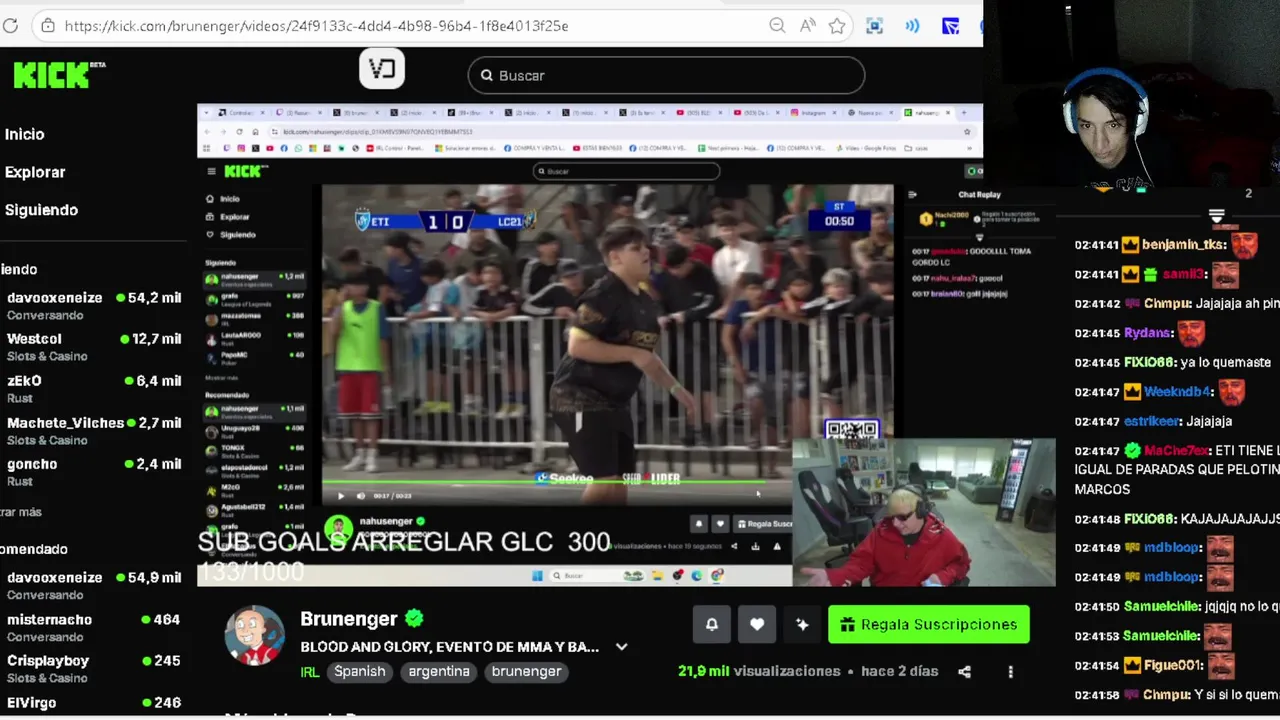
Task: Open the screenshot capture extension icon
Action: (x=875, y=26)
